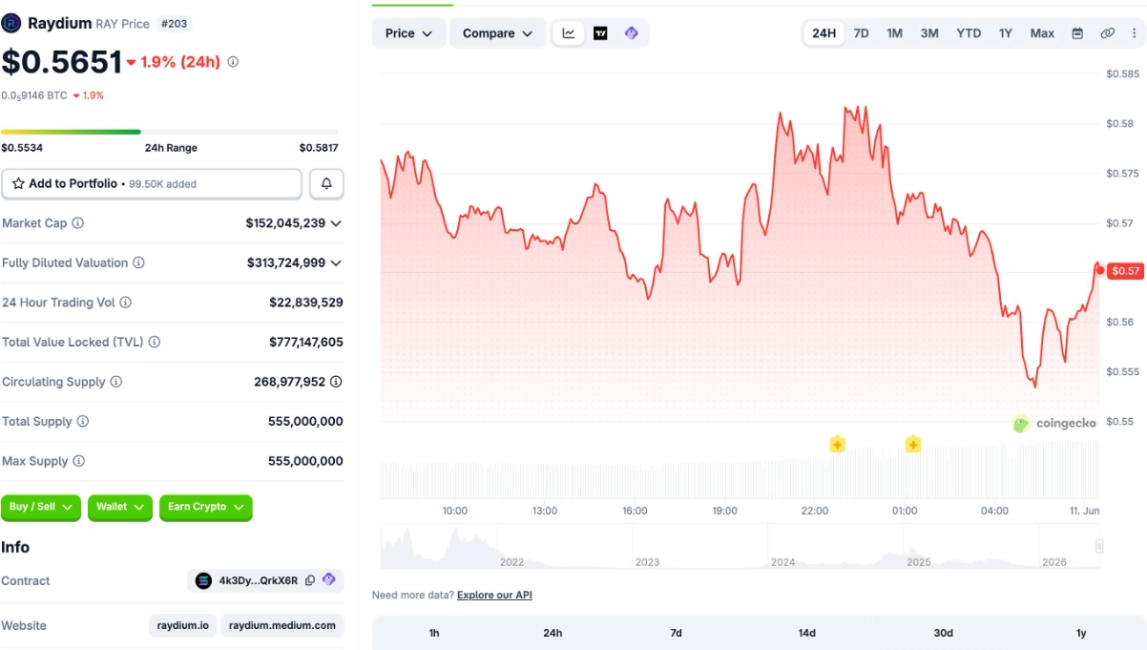Click the #203 rank badge
This screenshot has height=650, width=1147.
[x=174, y=23]
